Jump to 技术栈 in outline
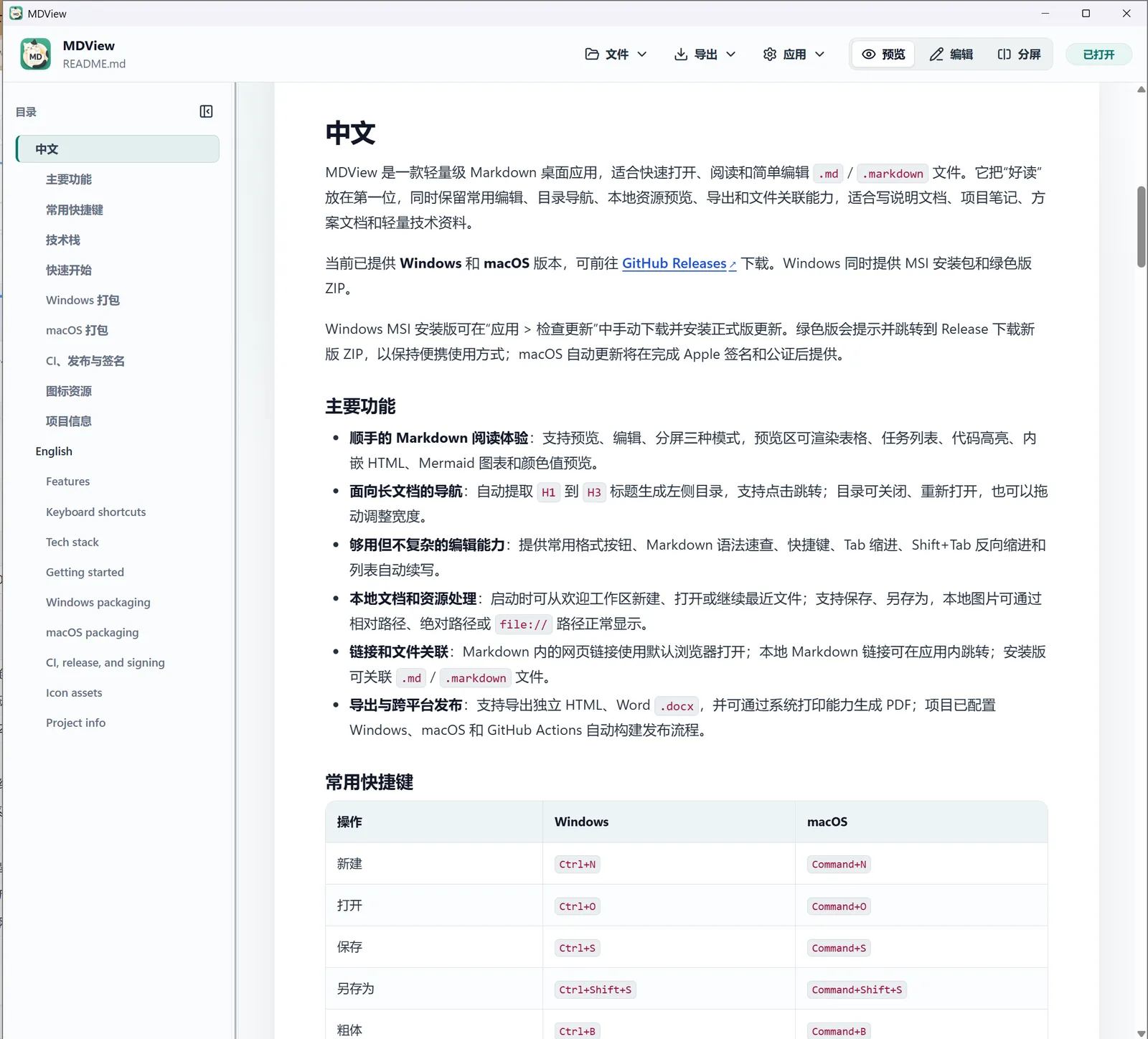 tap(63, 240)
